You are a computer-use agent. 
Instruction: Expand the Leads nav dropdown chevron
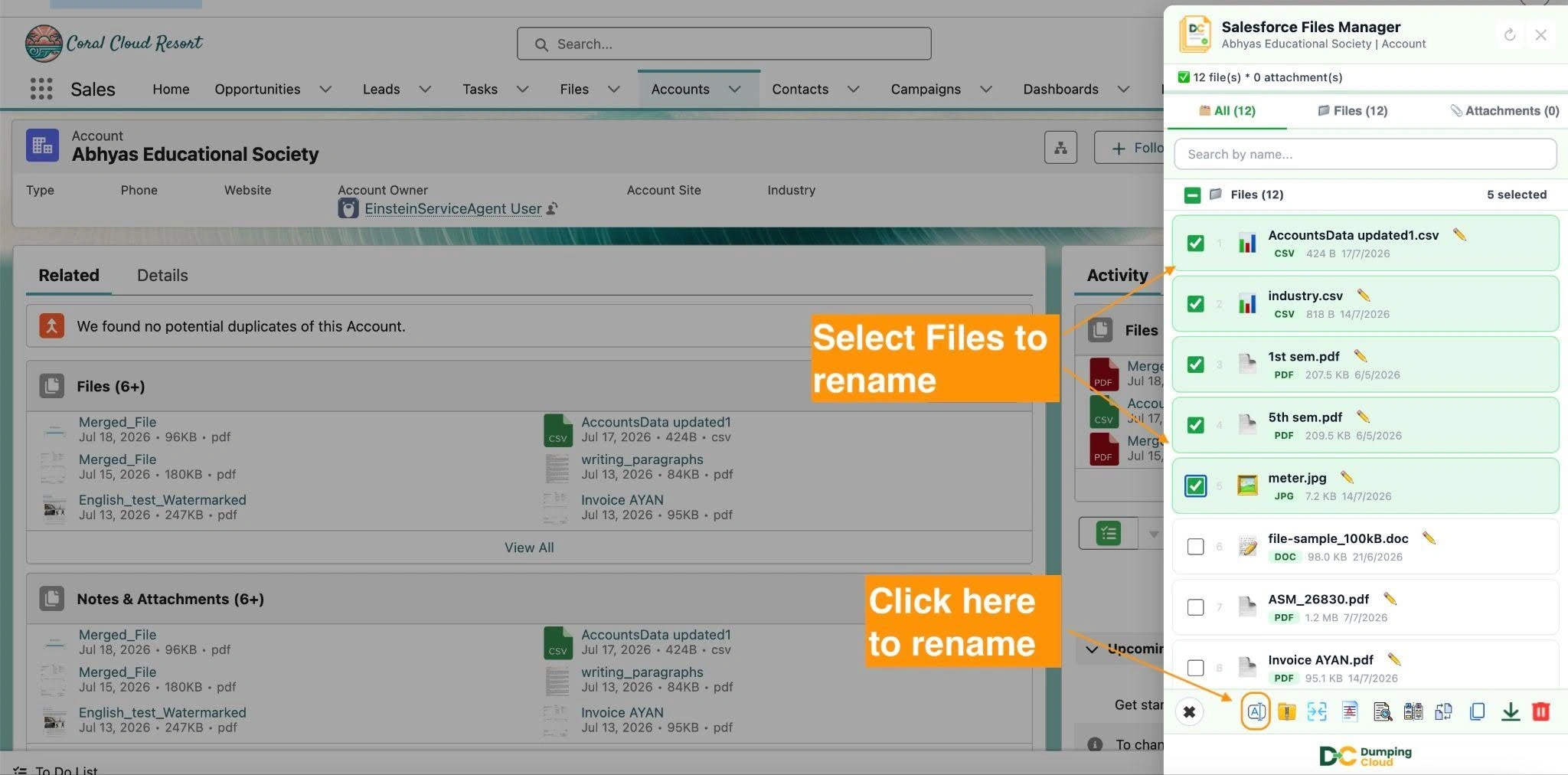[x=425, y=89]
